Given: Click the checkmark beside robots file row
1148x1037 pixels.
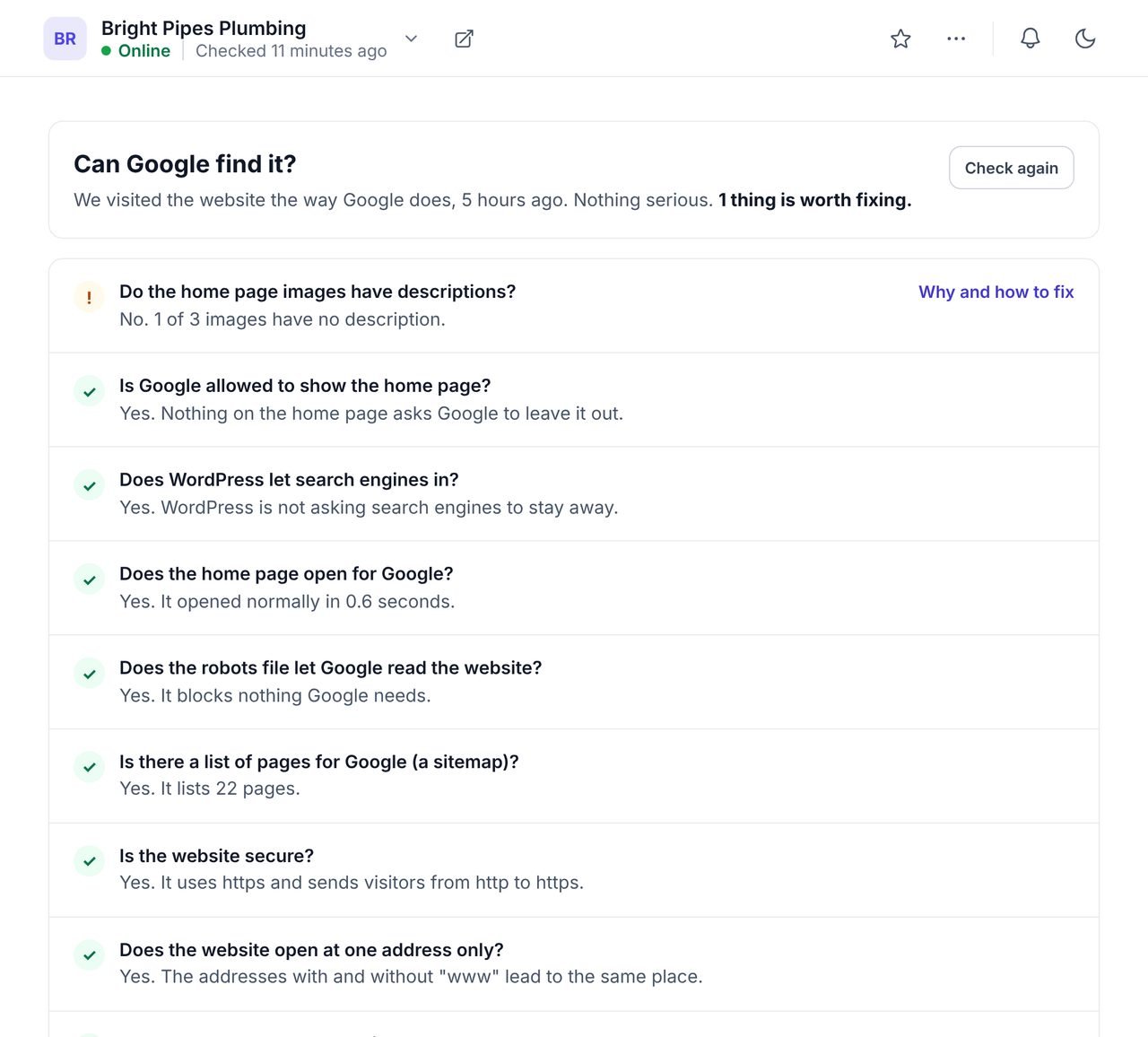Looking at the screenshot, I should pyautogui.click(x=89, y=674).
